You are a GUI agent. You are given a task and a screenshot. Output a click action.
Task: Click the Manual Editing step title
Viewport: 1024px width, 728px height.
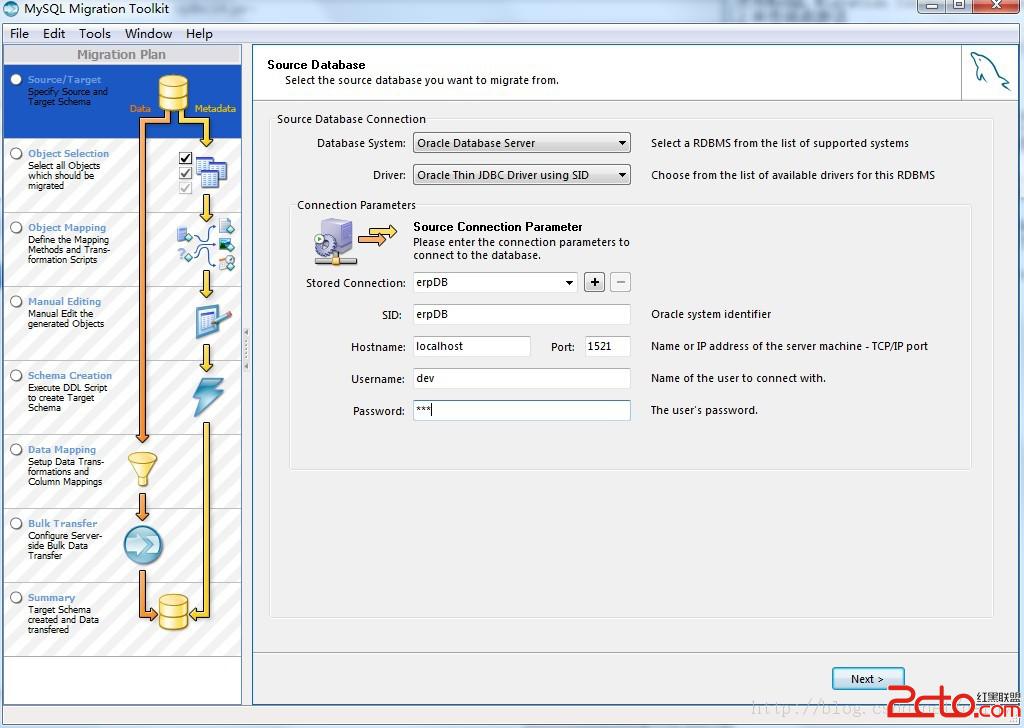64,301
